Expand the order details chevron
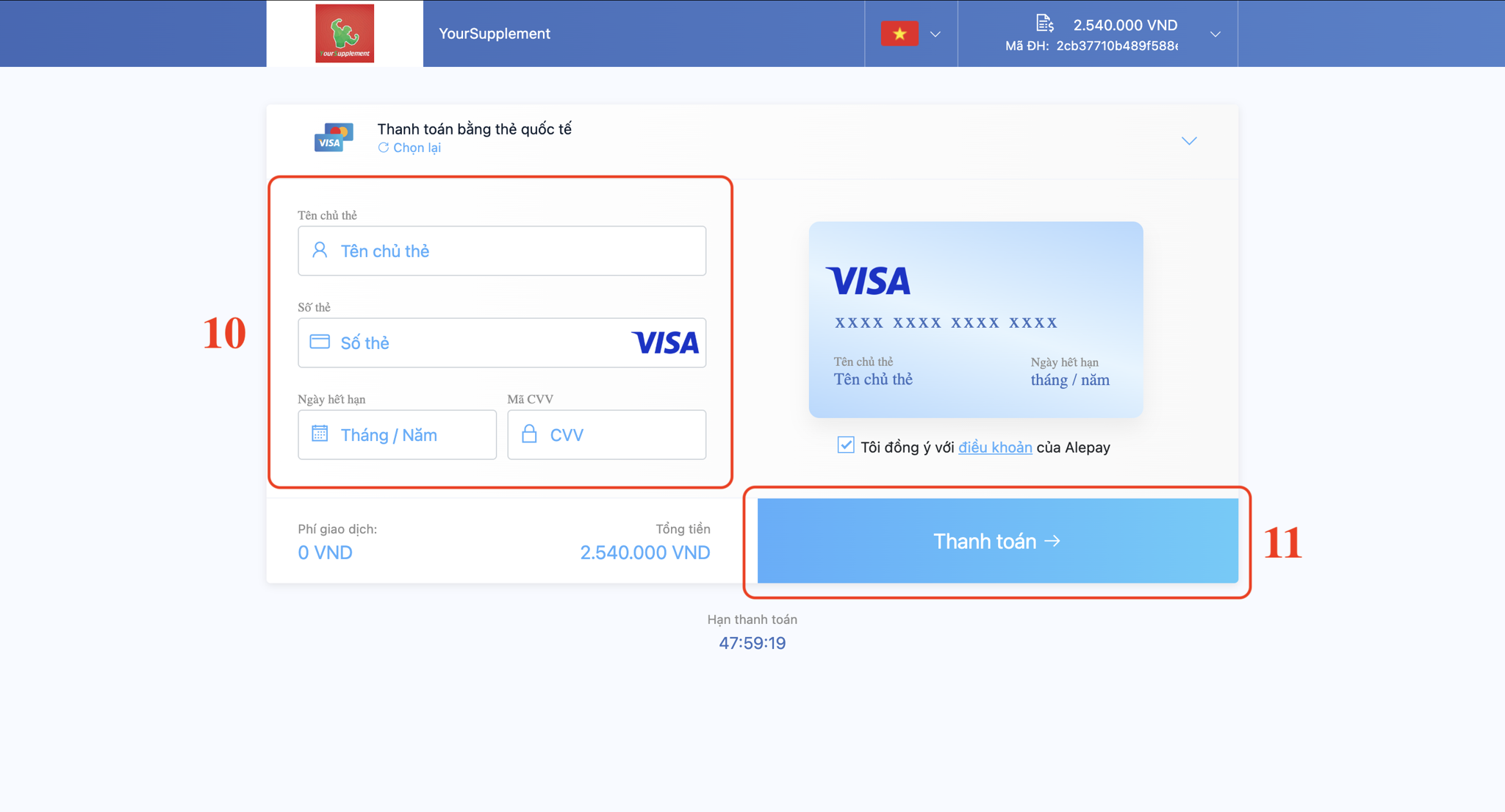The width and height of the screenshot is (1505, 812). pyautogui.click(x=1215, y=34)
